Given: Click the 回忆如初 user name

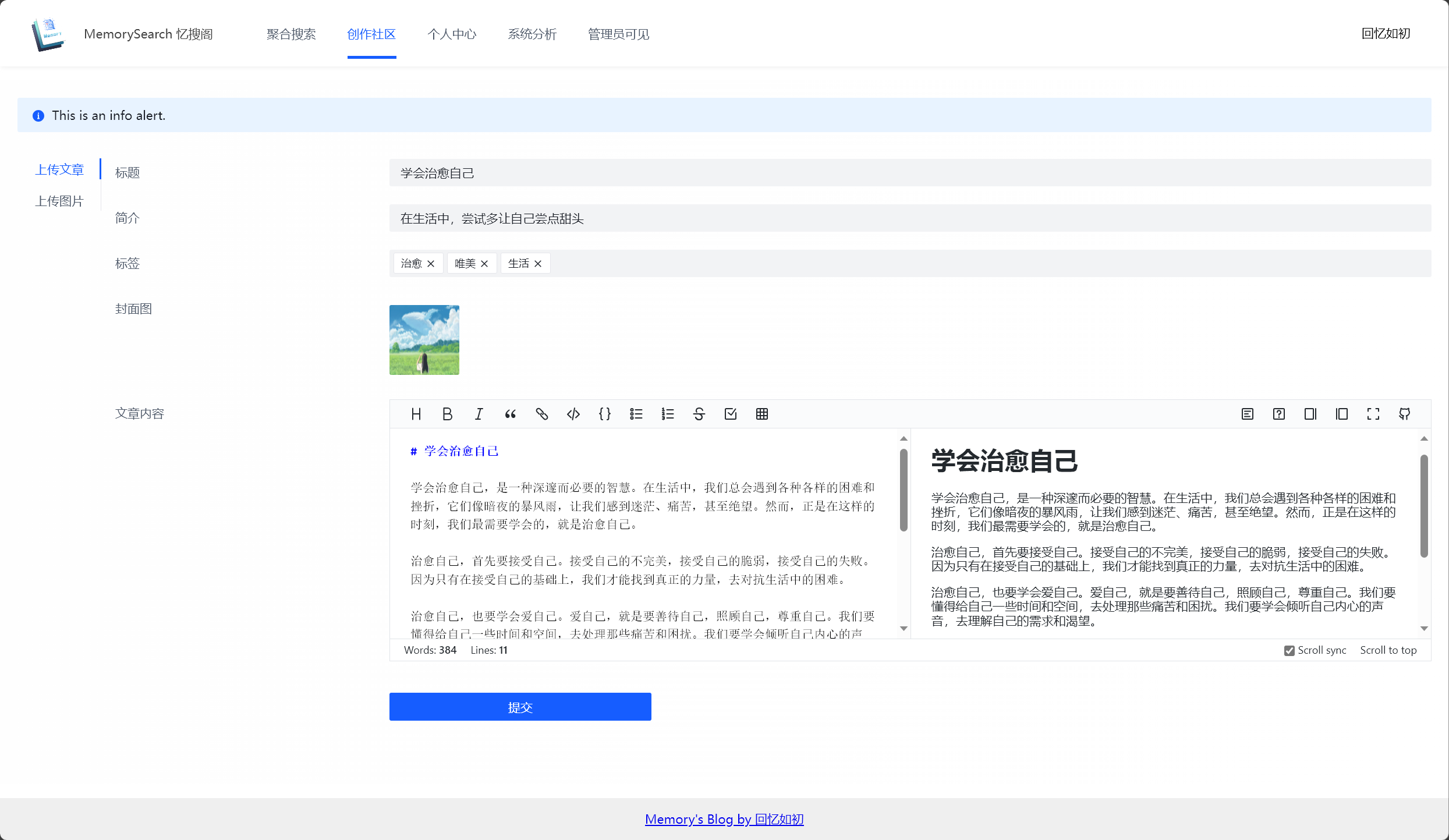Looking at the screenshot, I should click(1386, 34).
